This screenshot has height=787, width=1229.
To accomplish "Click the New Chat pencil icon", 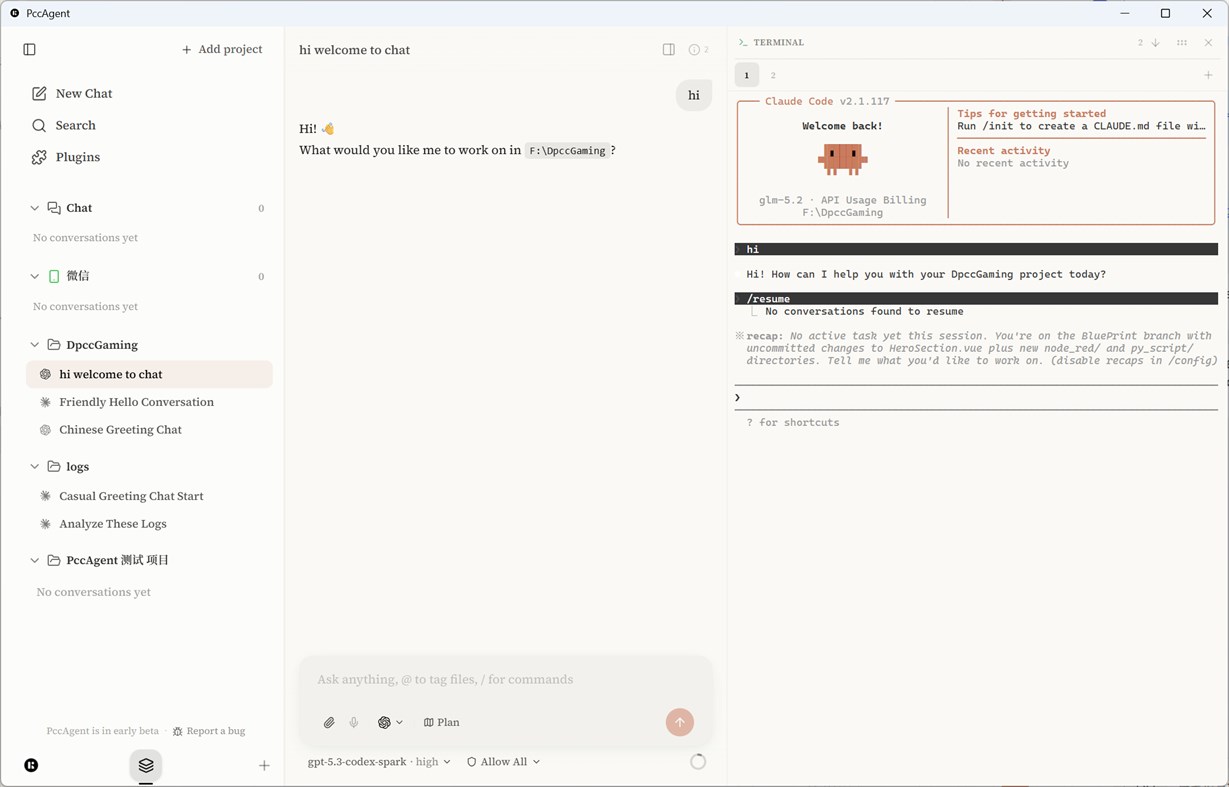I will (x=39, y=93).
